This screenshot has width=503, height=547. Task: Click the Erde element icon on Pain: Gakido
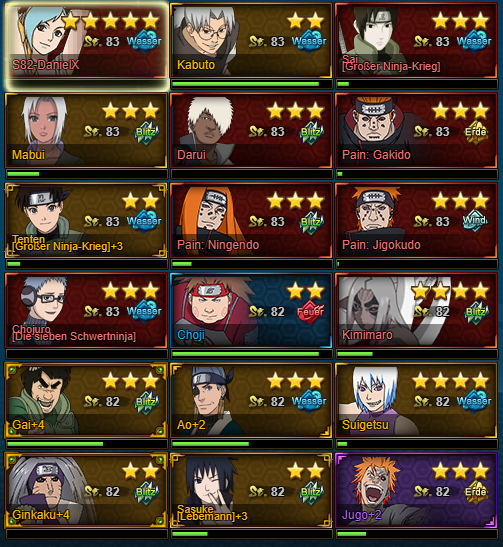coord(476,132)
